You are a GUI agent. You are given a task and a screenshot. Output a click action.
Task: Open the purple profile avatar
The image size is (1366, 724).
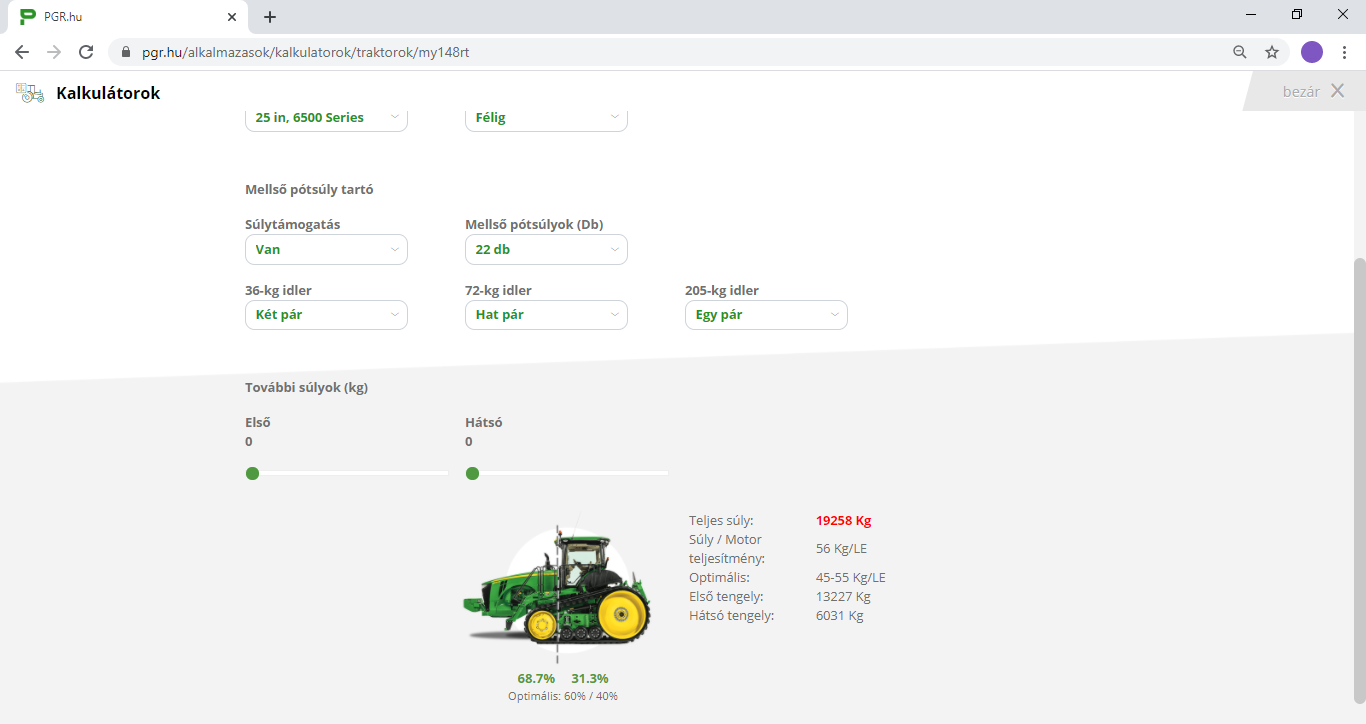pyautogui.click(x=1312, y=52)
